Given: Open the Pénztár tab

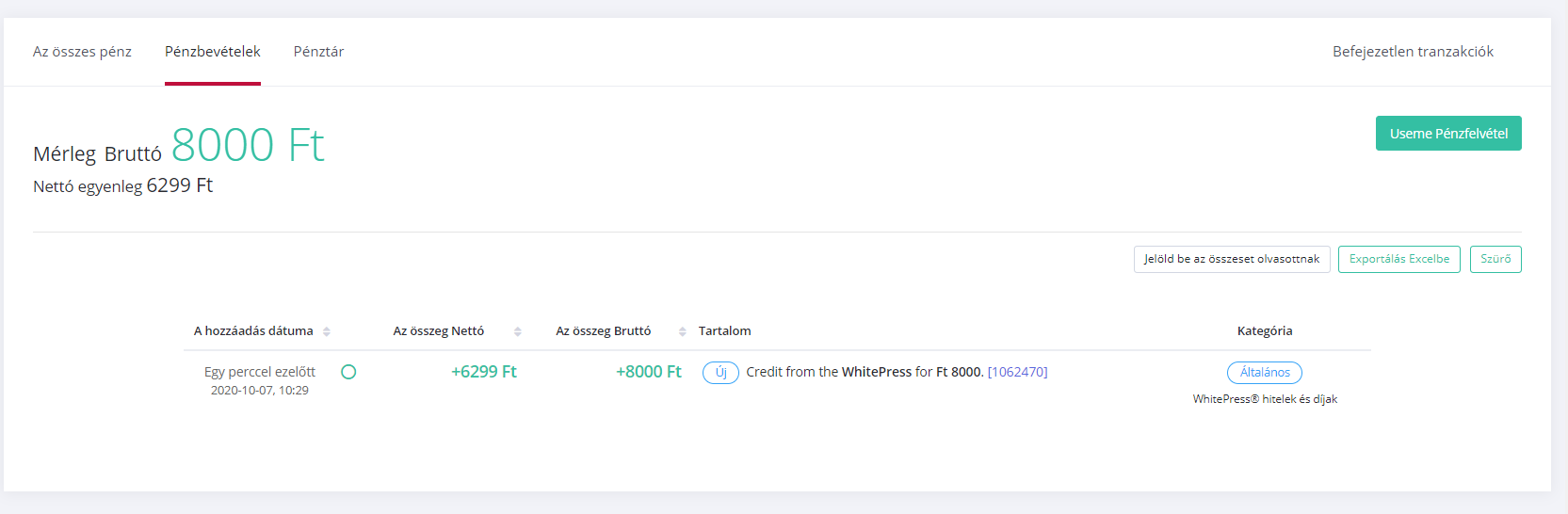Looking at the screenshot, I should click(x=318, y=52).
